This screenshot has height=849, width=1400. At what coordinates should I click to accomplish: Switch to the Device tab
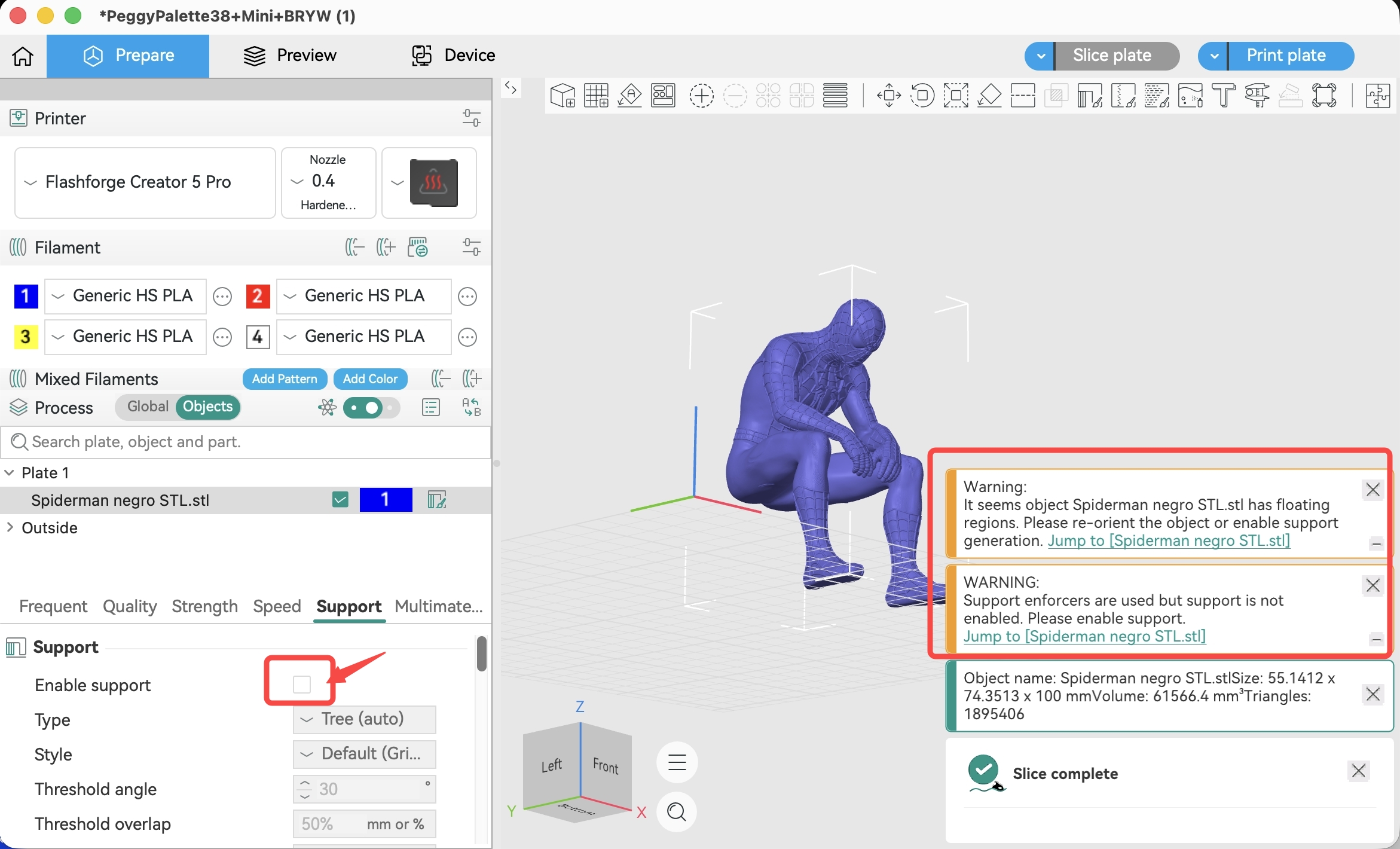point(454,56)
